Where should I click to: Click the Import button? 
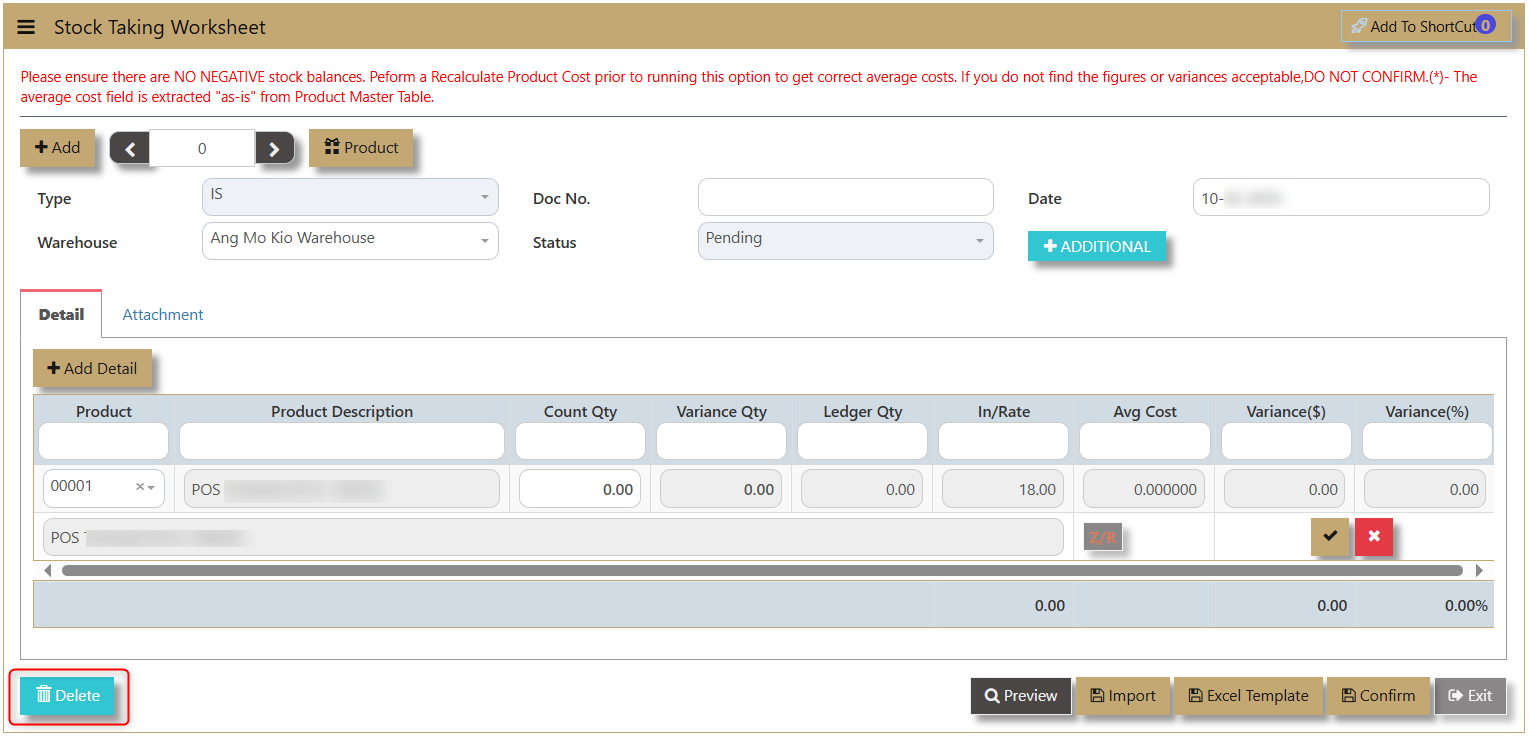pos(1122,696)
